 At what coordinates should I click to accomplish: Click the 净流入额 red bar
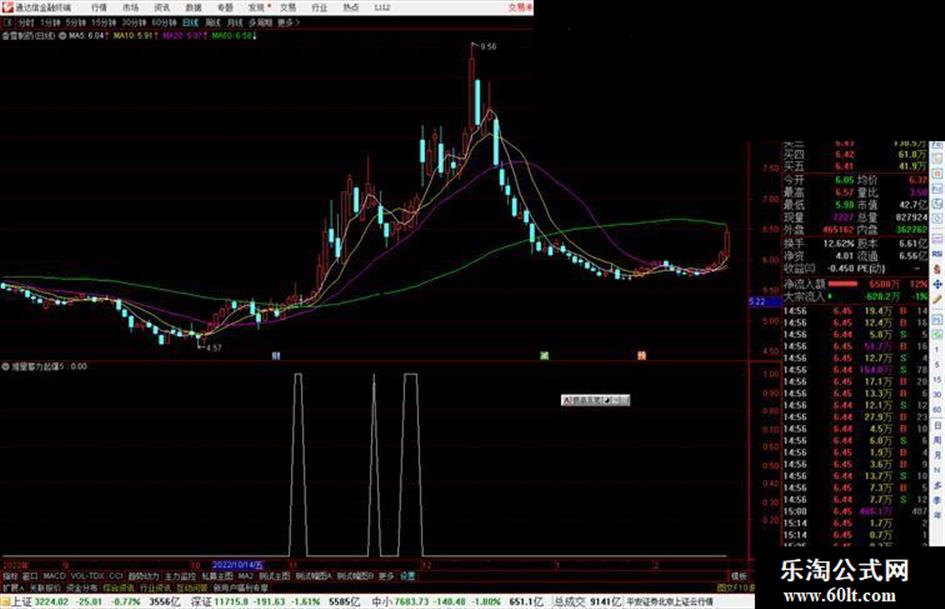tap(843, 284)
